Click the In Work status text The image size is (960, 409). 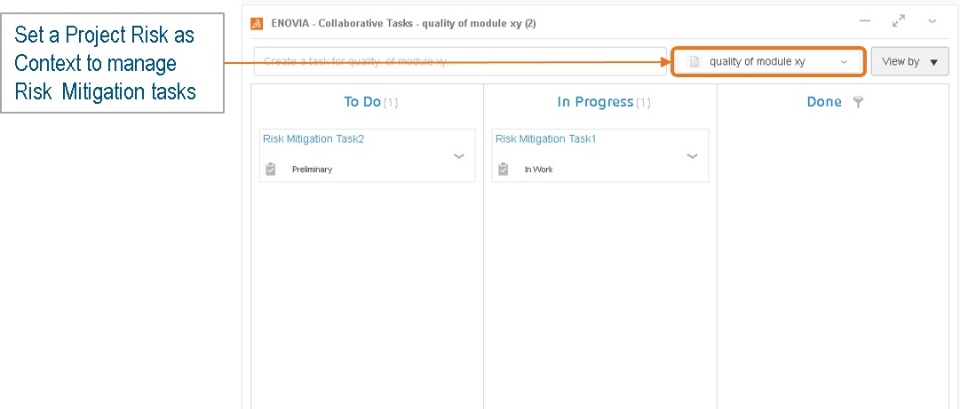538,170
